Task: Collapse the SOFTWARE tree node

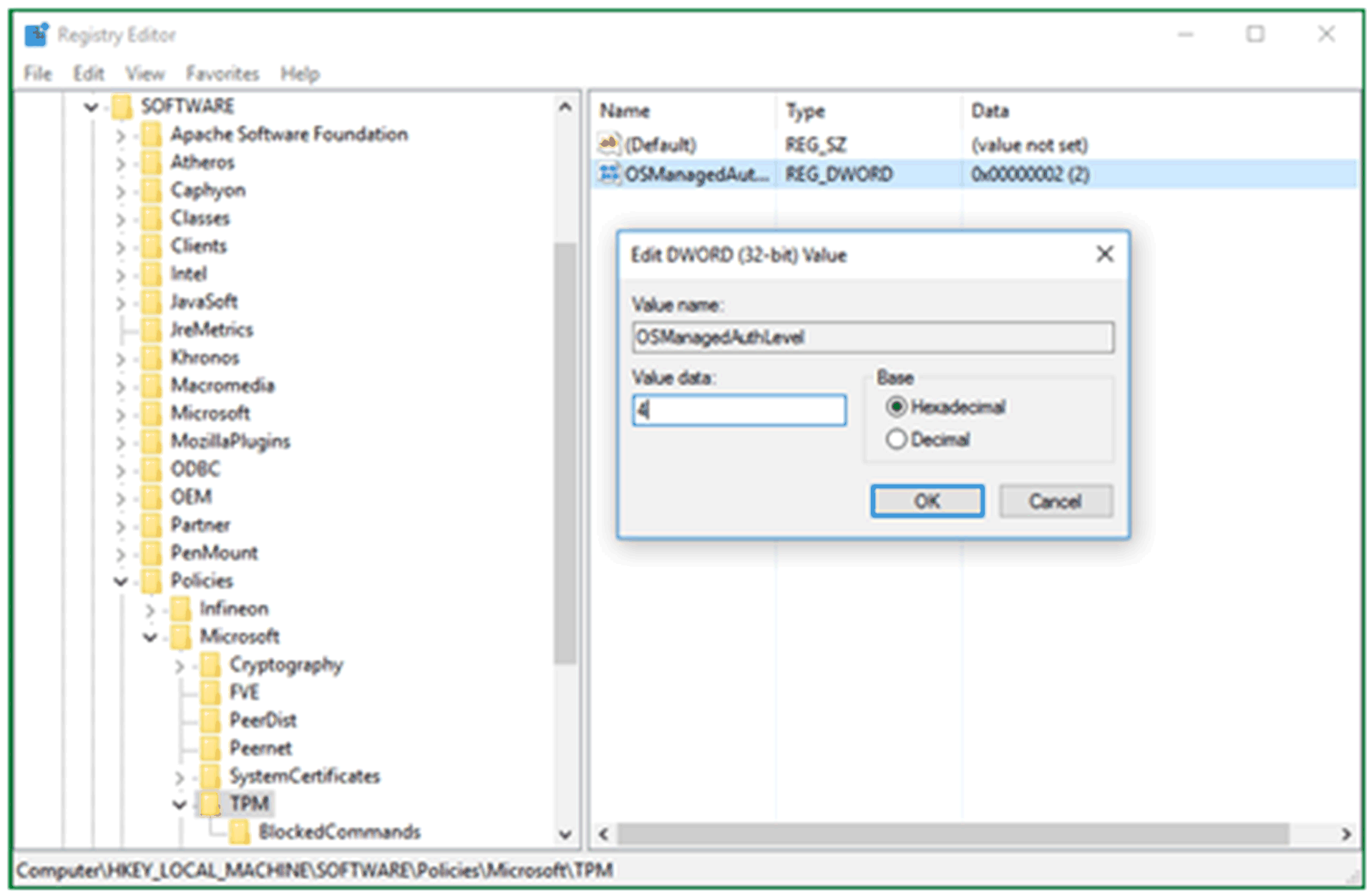Action: 91,107
